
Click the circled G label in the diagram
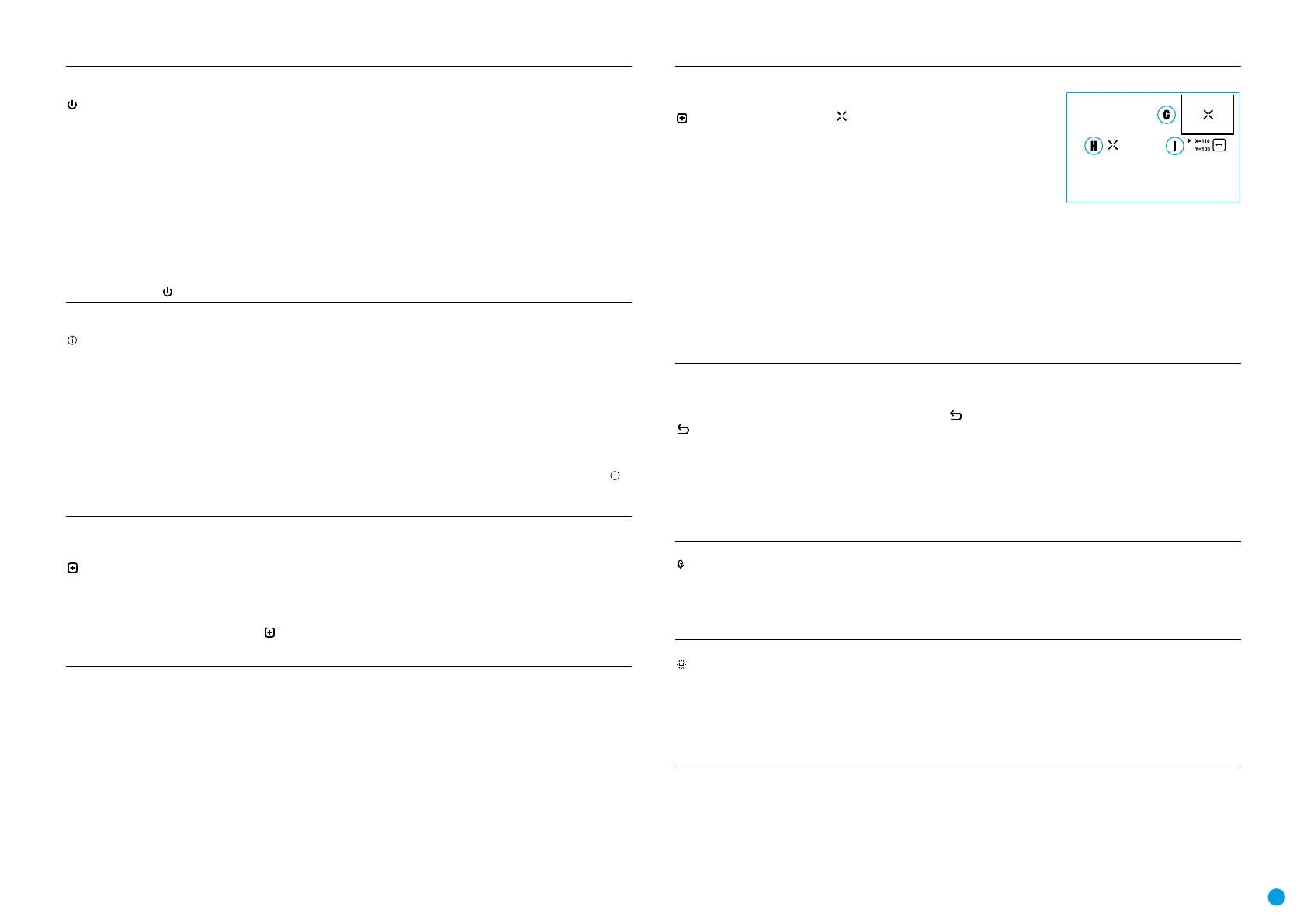pos(1167,115)
